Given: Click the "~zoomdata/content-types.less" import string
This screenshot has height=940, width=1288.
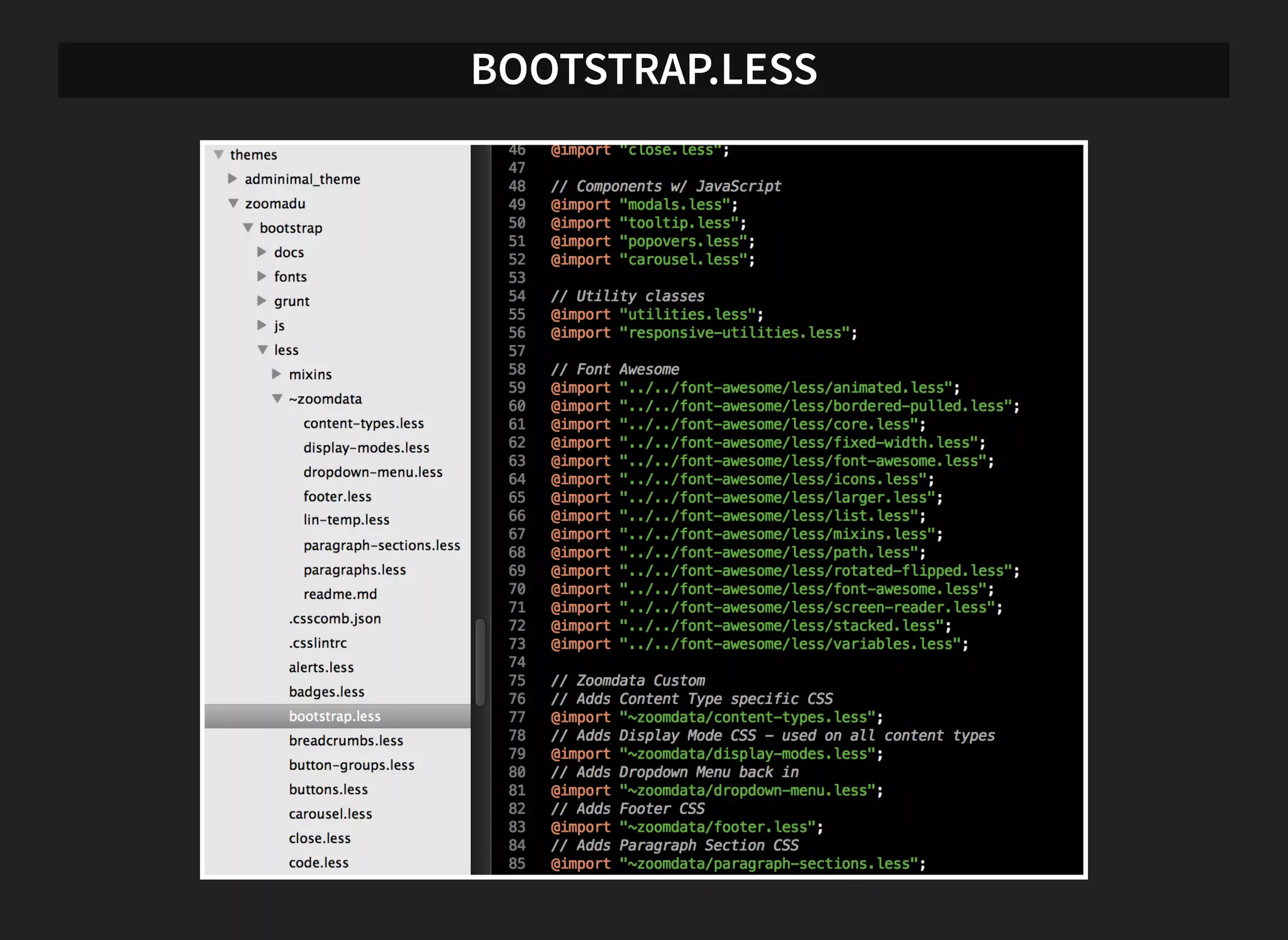Looking at the screenshot, I should tap(748, 717).
